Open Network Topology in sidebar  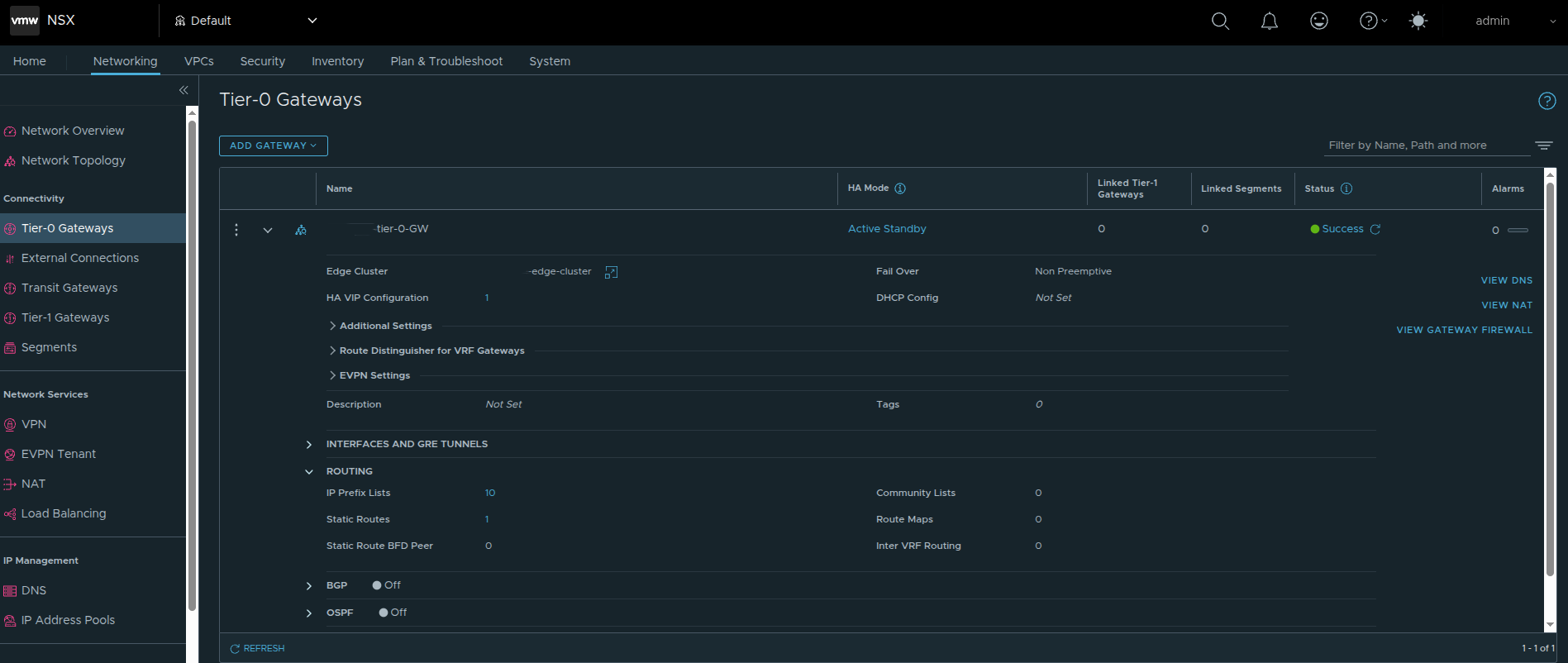coord(74,160)
